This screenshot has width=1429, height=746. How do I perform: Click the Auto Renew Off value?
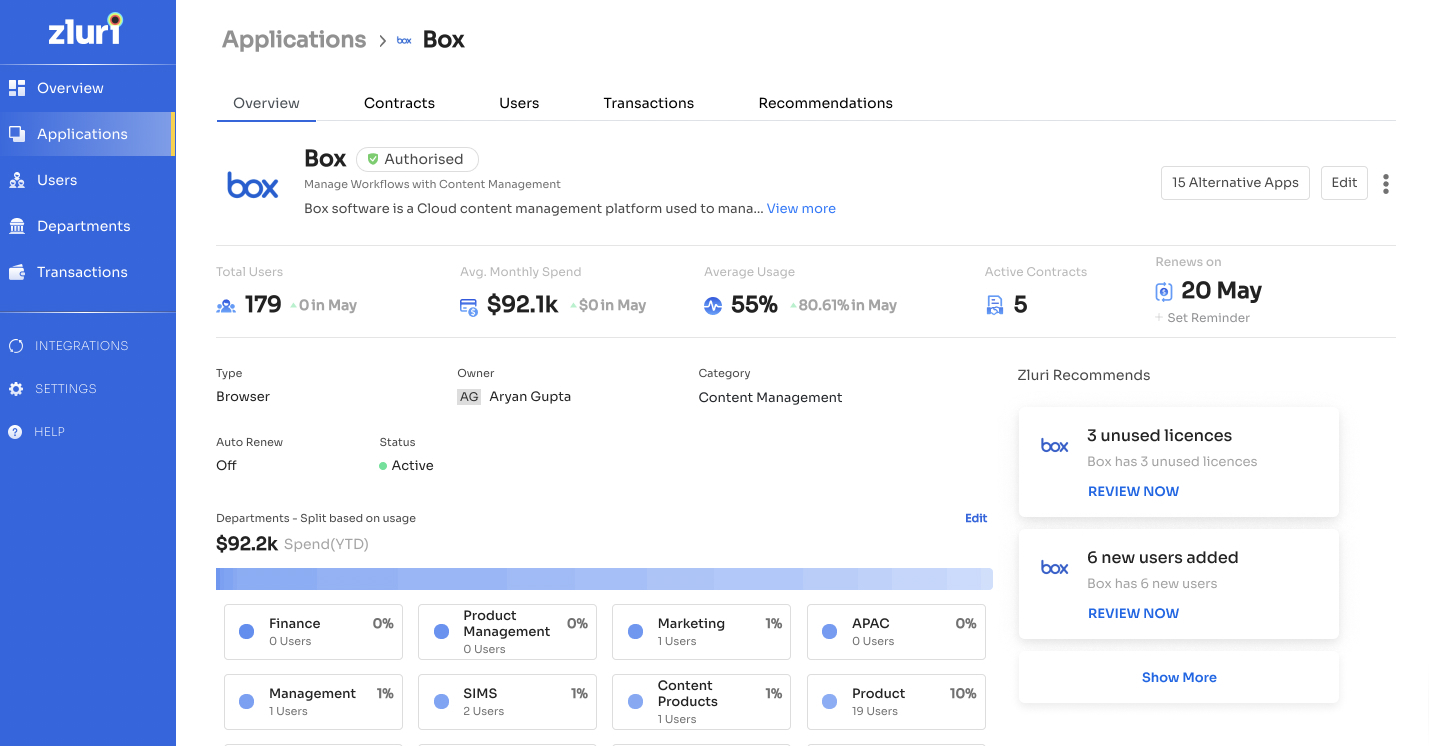tap(226, 466)
